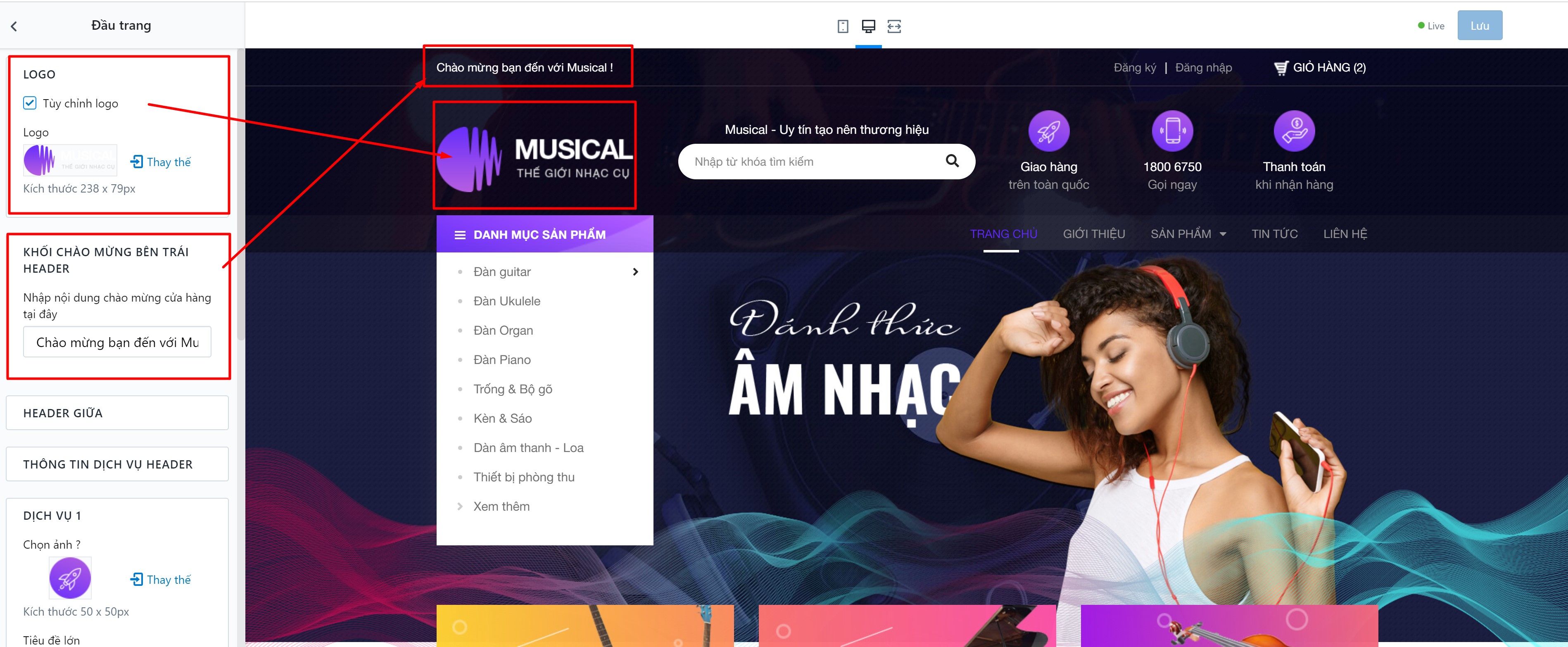Viewport: 1568px width, 647px height.
Task: Switch to full-width preview icon
Action: (x=893, y=26)
